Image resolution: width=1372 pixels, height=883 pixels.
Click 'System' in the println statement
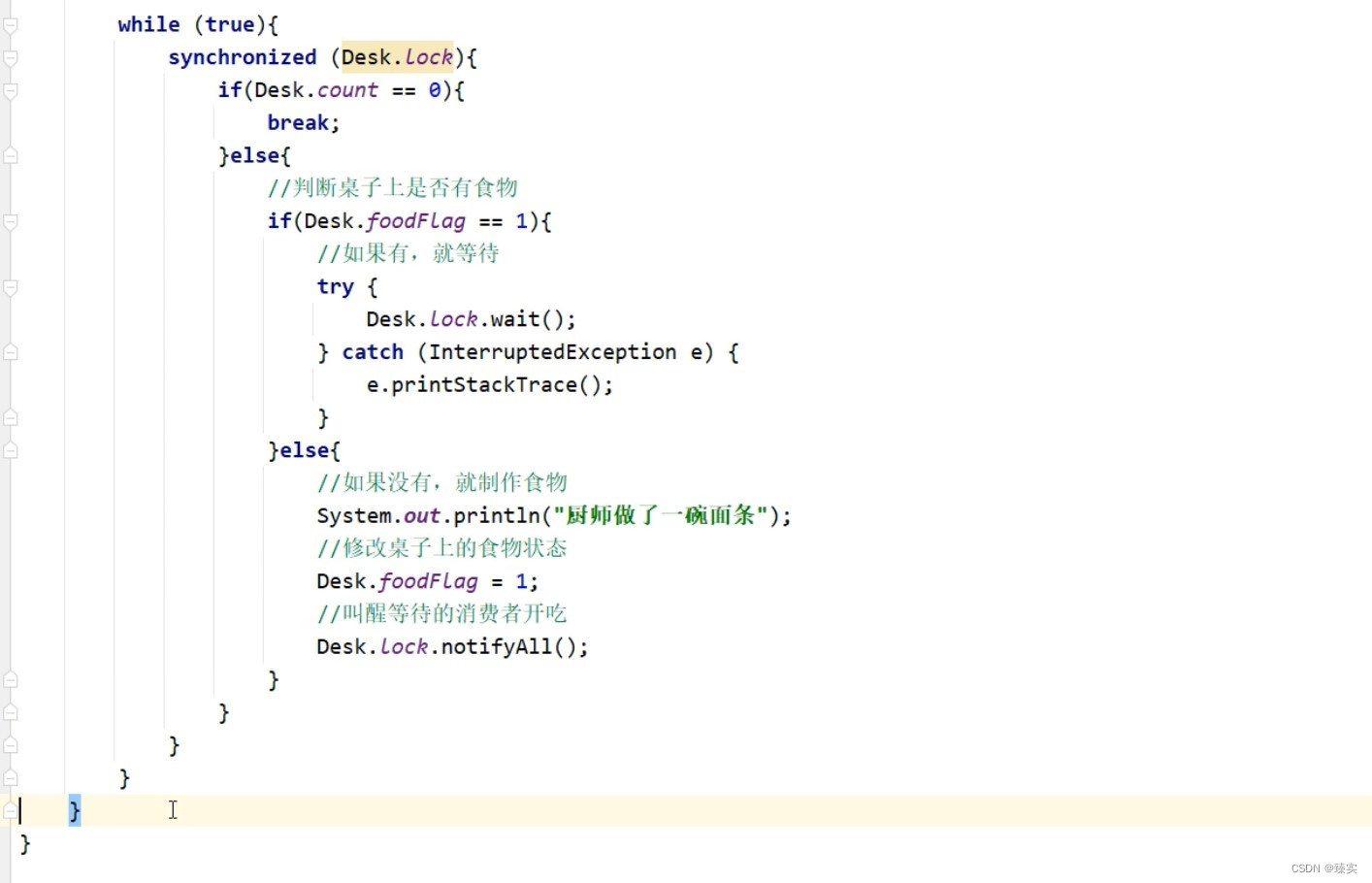(354, 515)
